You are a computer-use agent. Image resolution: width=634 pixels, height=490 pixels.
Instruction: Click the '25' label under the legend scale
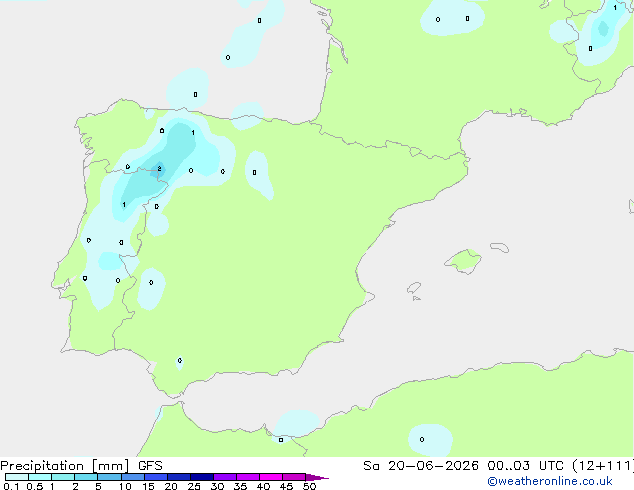pos(194,486)
